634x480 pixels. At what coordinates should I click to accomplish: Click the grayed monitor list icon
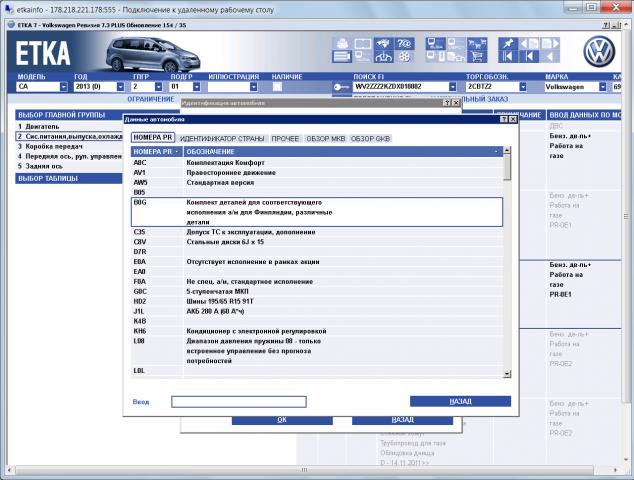click(x=456, y=44)
